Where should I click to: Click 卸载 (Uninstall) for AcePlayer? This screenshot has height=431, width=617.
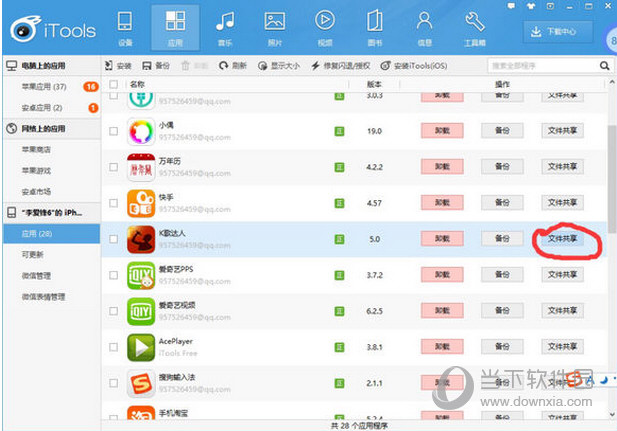[x=442, y=346]
